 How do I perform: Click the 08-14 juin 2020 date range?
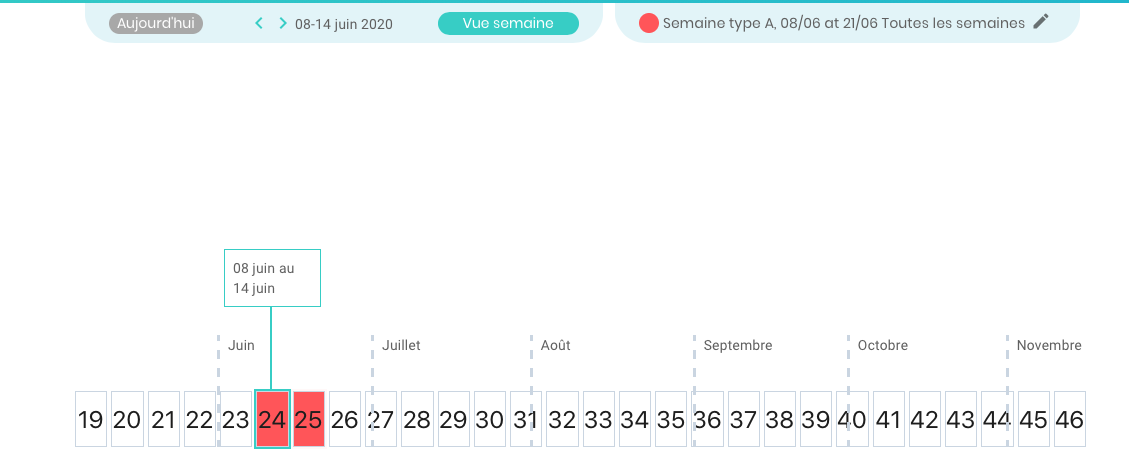tap(344, 24)
